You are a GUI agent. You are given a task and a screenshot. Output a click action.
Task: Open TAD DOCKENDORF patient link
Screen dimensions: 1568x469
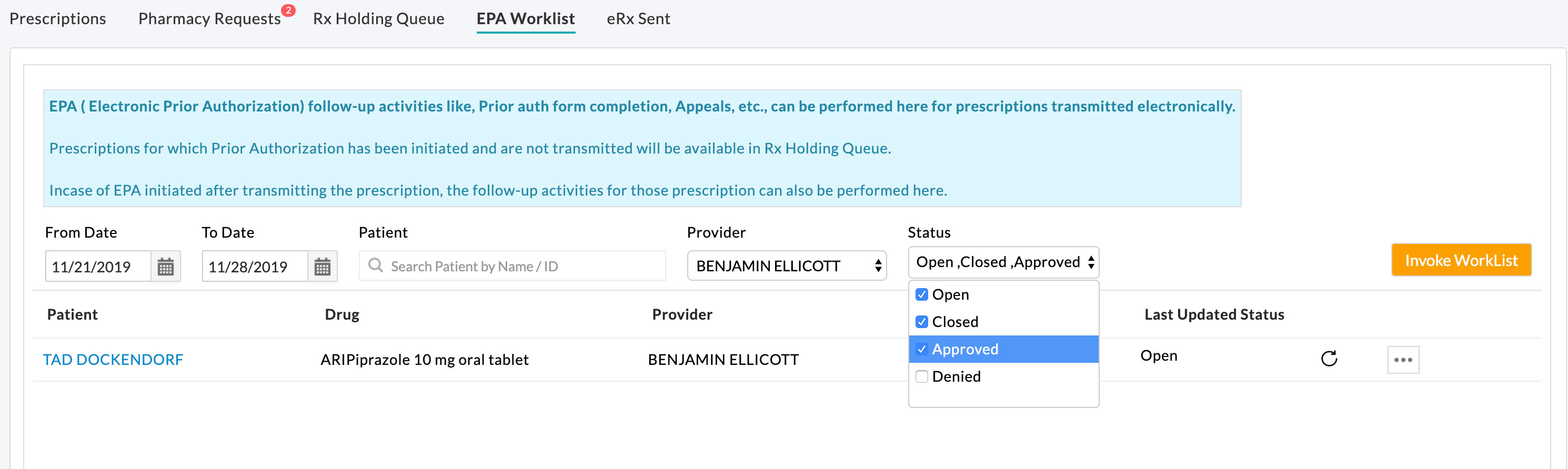click(x=113, y=360)
